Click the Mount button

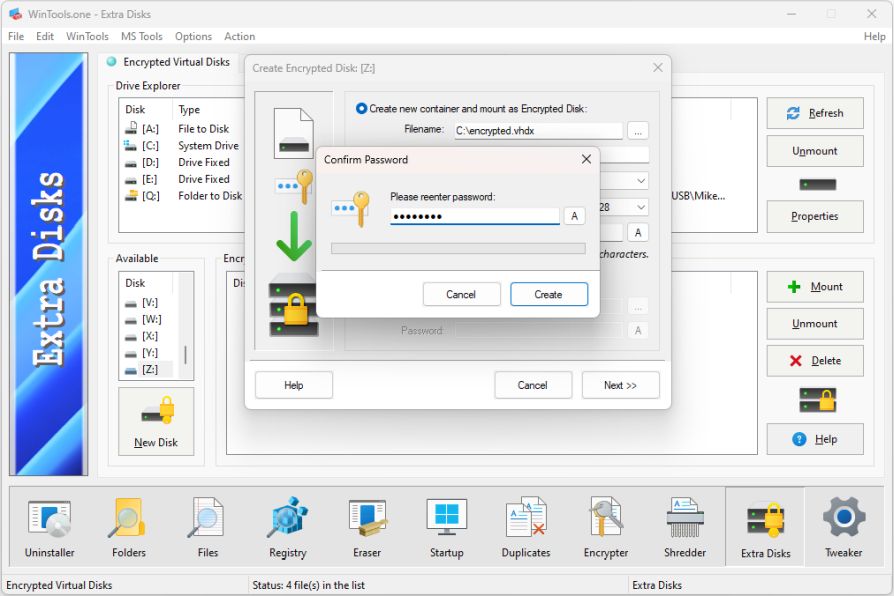coord(815,286)
